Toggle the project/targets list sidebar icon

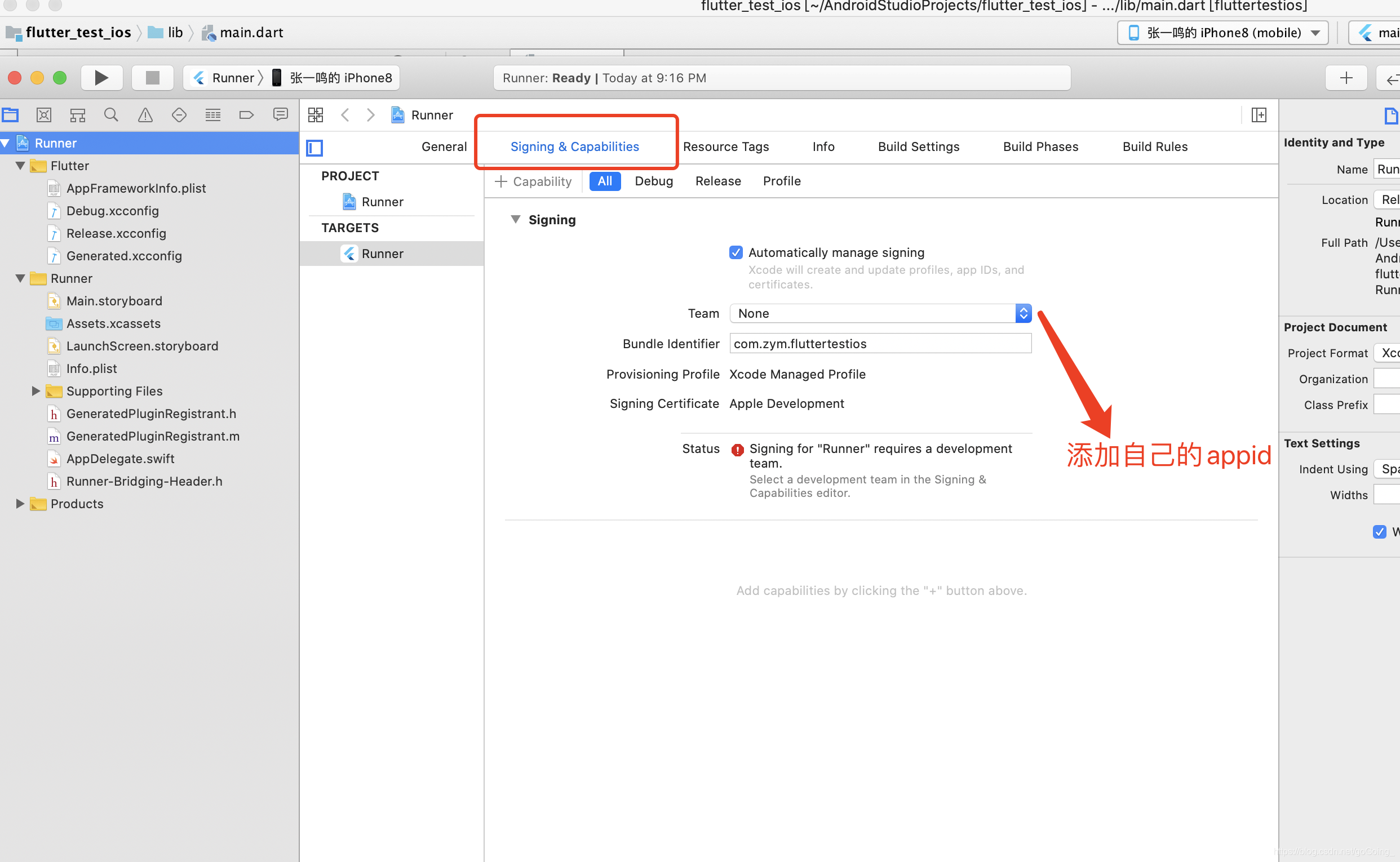coord(315,148)
